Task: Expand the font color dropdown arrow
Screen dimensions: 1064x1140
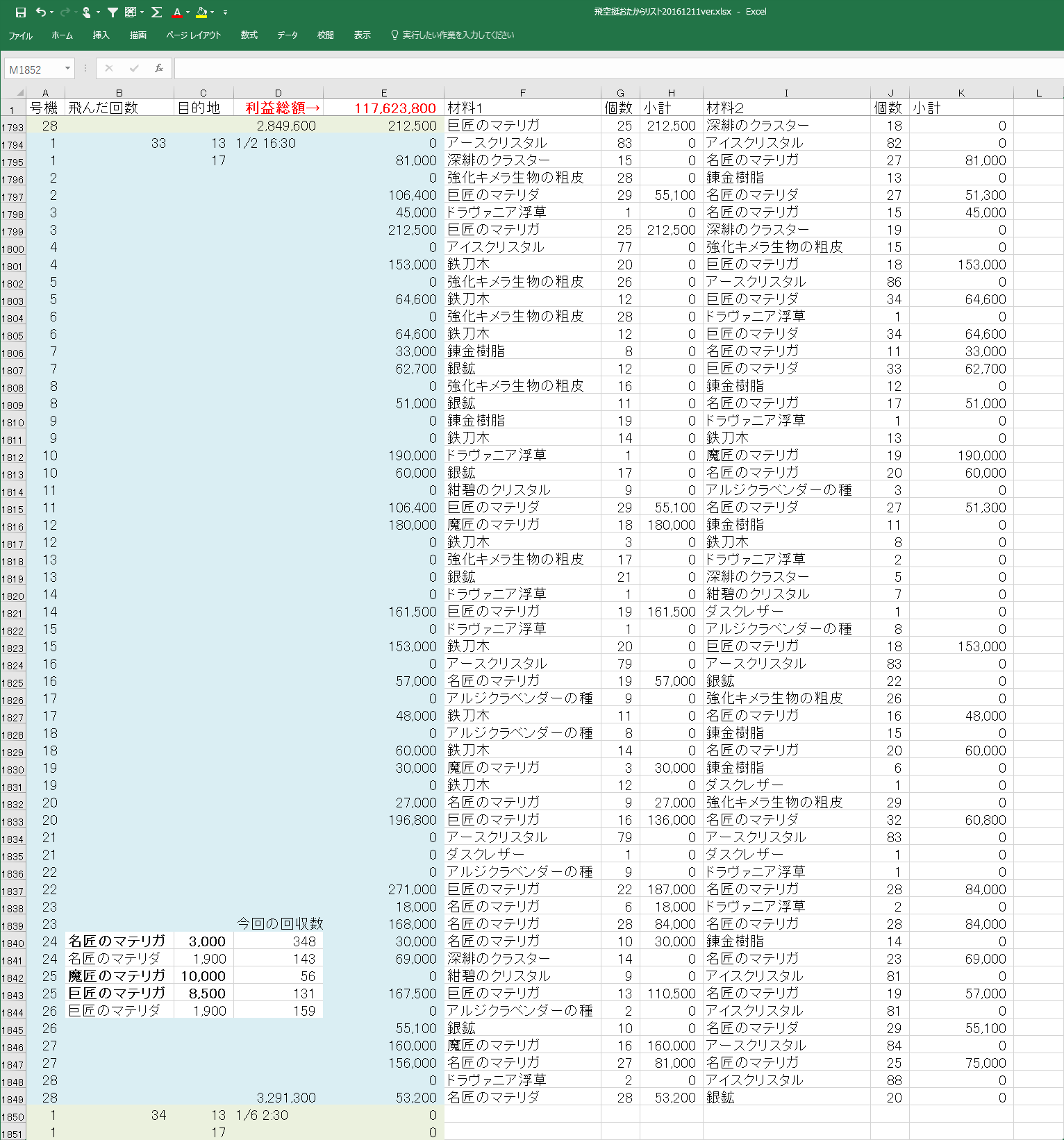Action: (188, 12)
